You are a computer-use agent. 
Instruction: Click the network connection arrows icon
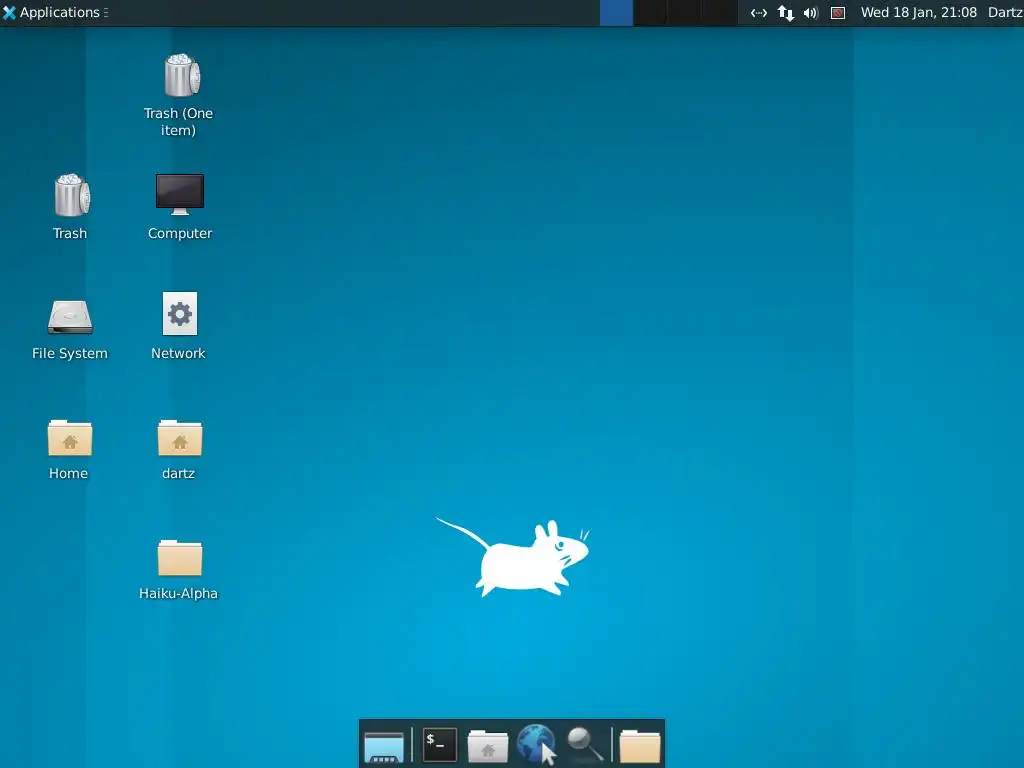[x=758, y=12]
